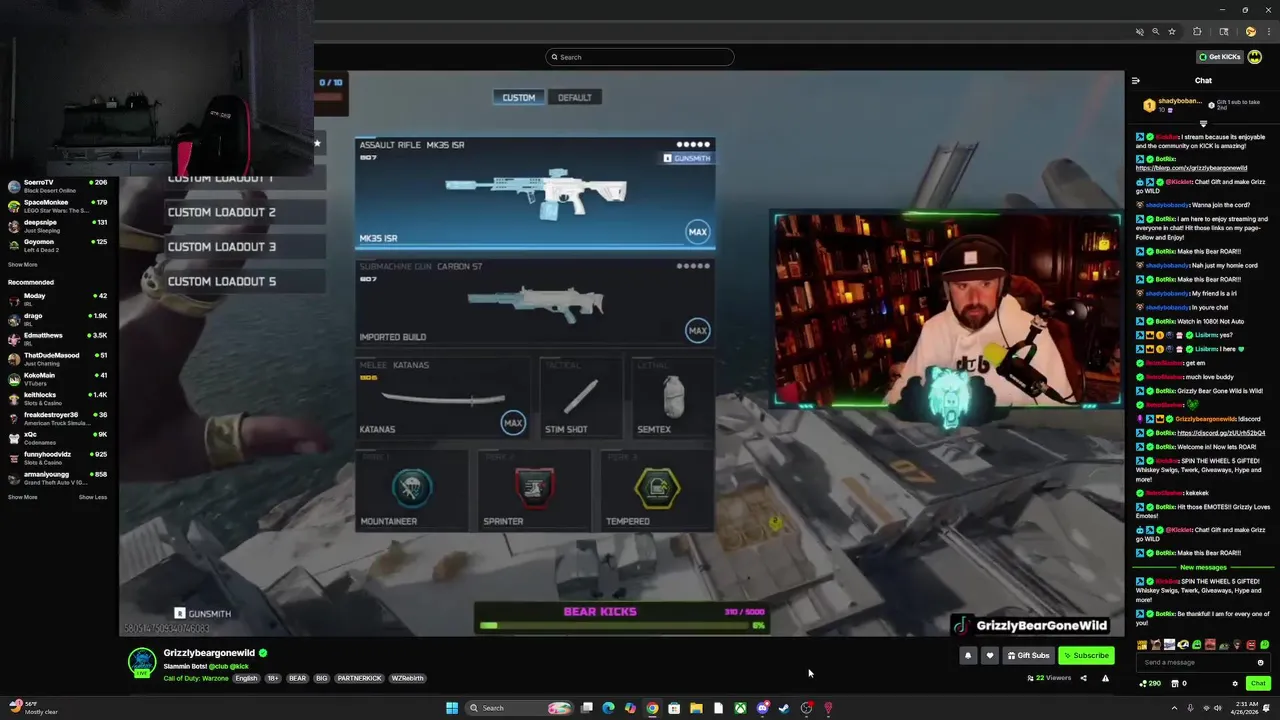Image resolution: width=1280 pixels, height=720 pixels.
Task: Open KokoMain channel in Recommended list
Action: (x=58, y=378)
